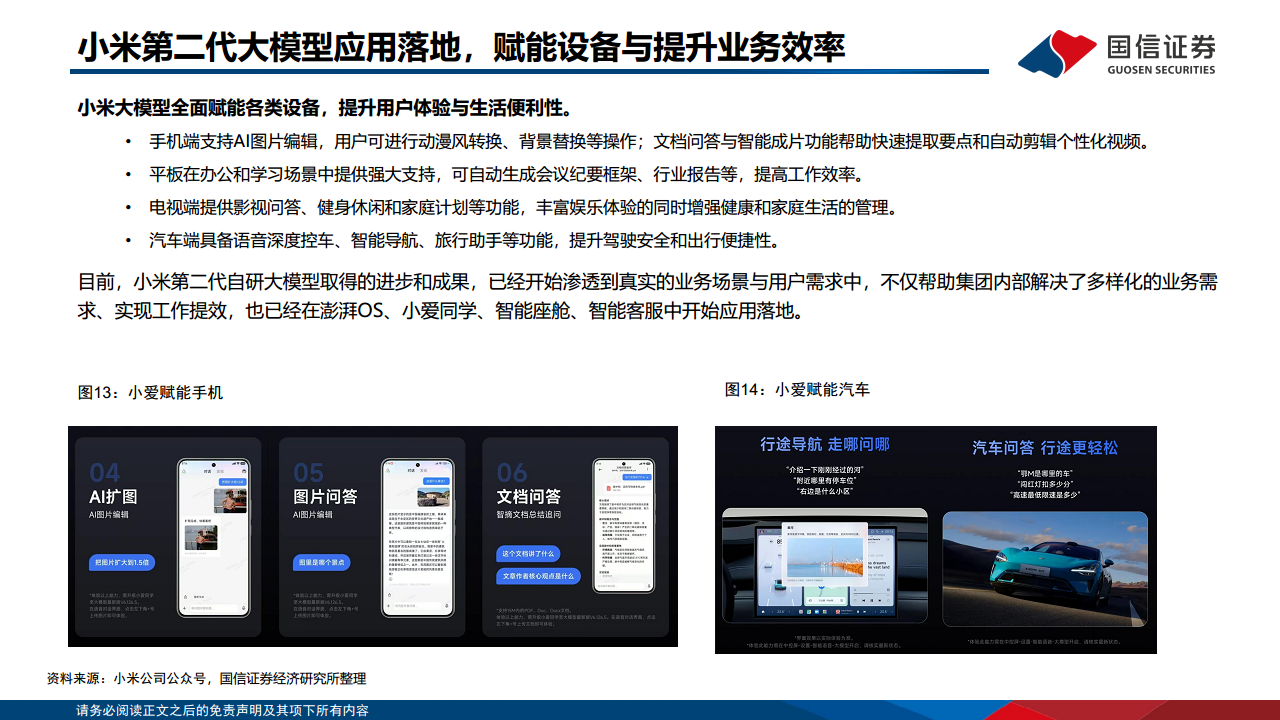Viewport: 1280px width, 720px height.
Task: Click quote 右边是什么小区
Action: click(824, 493)
